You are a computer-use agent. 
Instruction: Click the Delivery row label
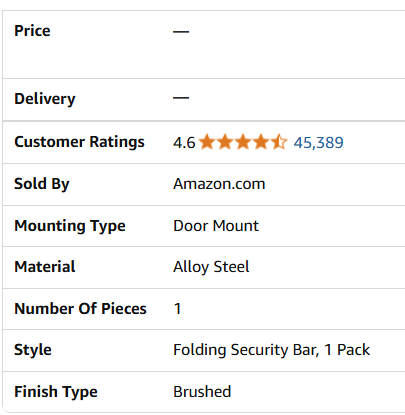click(x=45, y=99)
